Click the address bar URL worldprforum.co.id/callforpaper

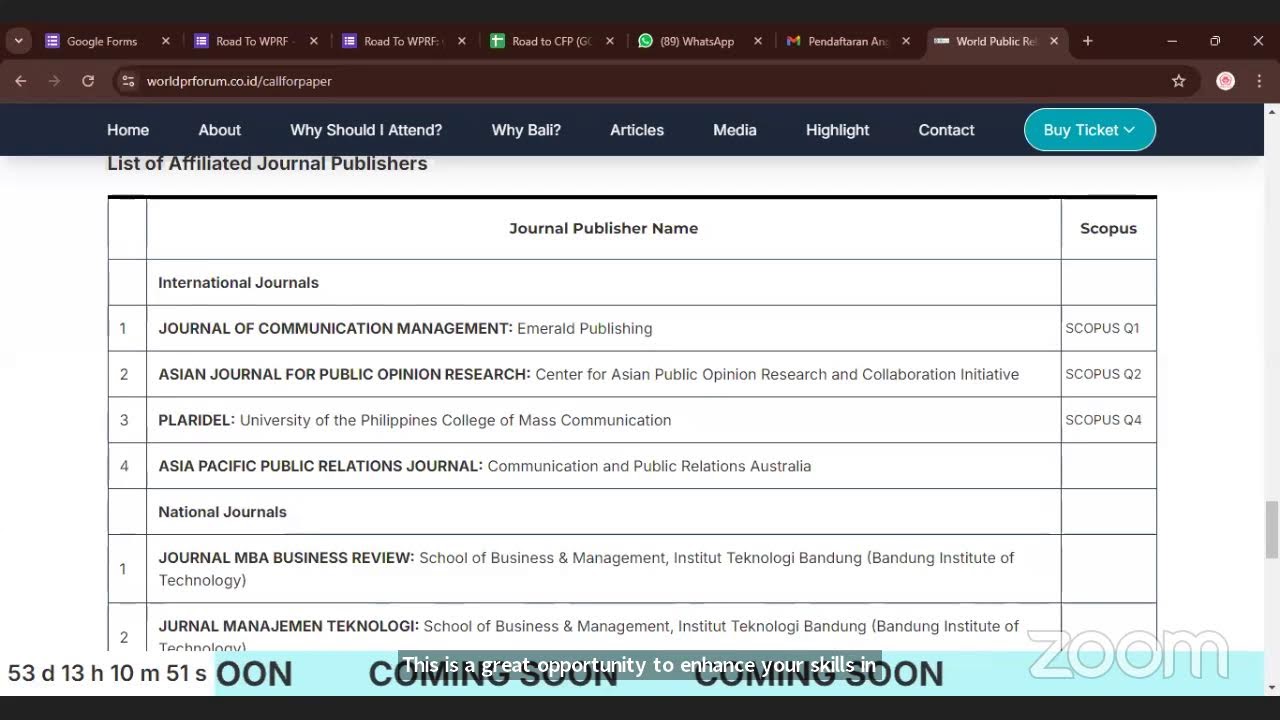point(239,81)
